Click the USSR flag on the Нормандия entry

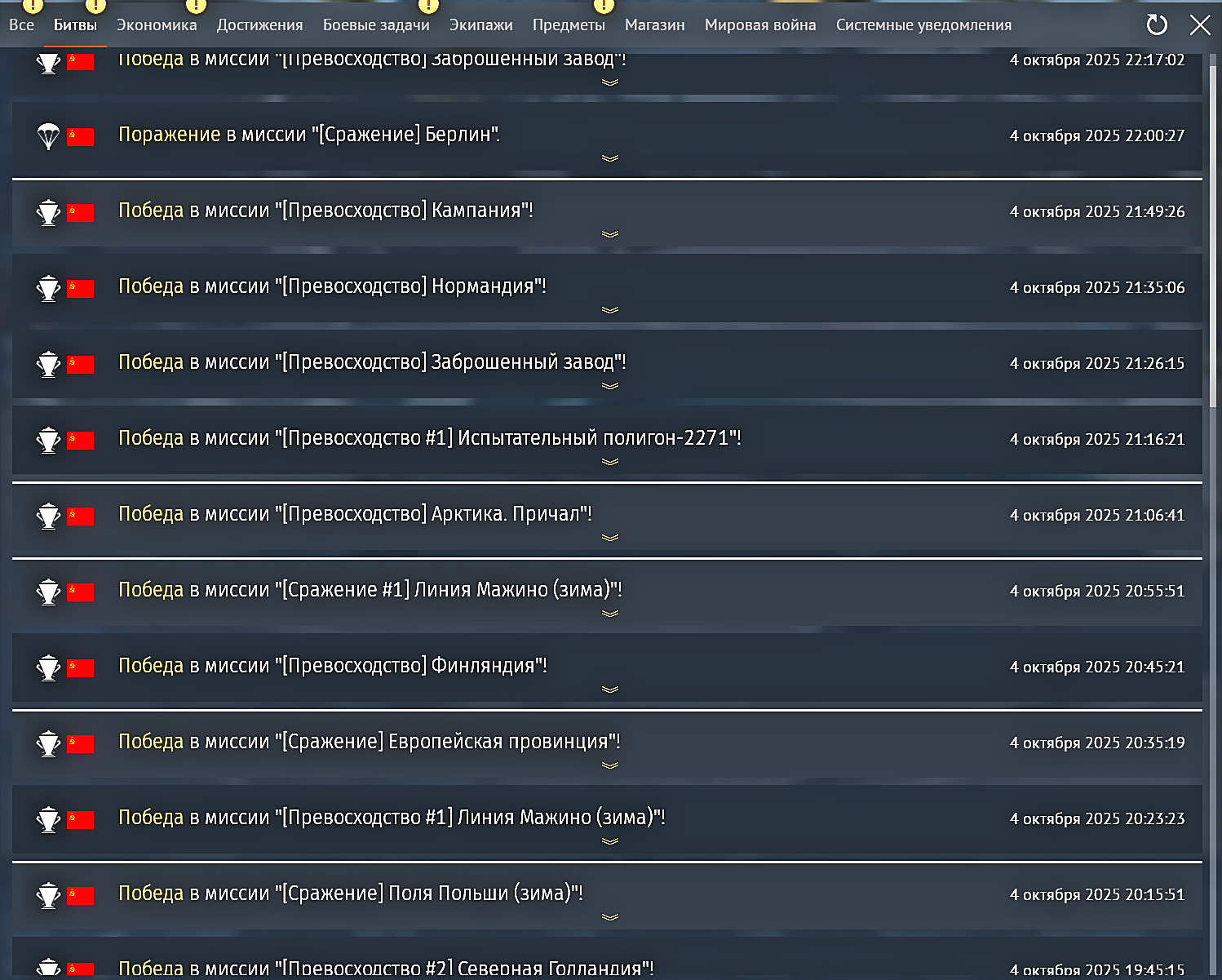(81, 288)
